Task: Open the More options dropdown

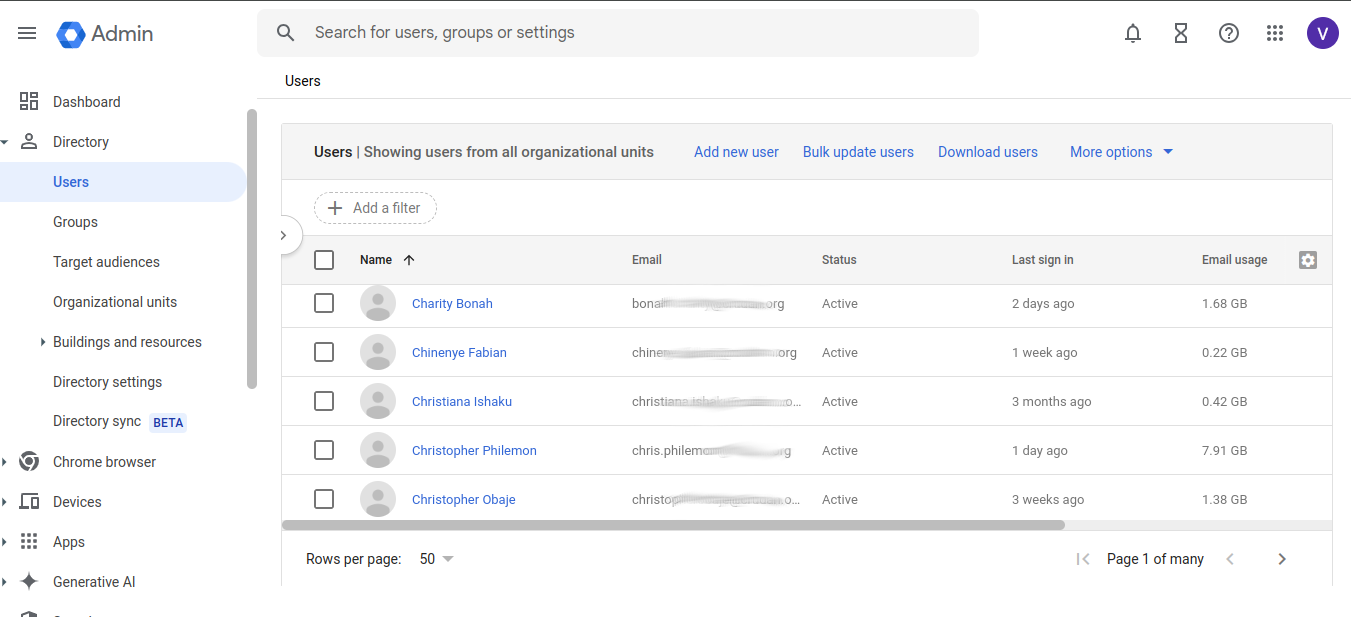Action: coord(1121,152)
